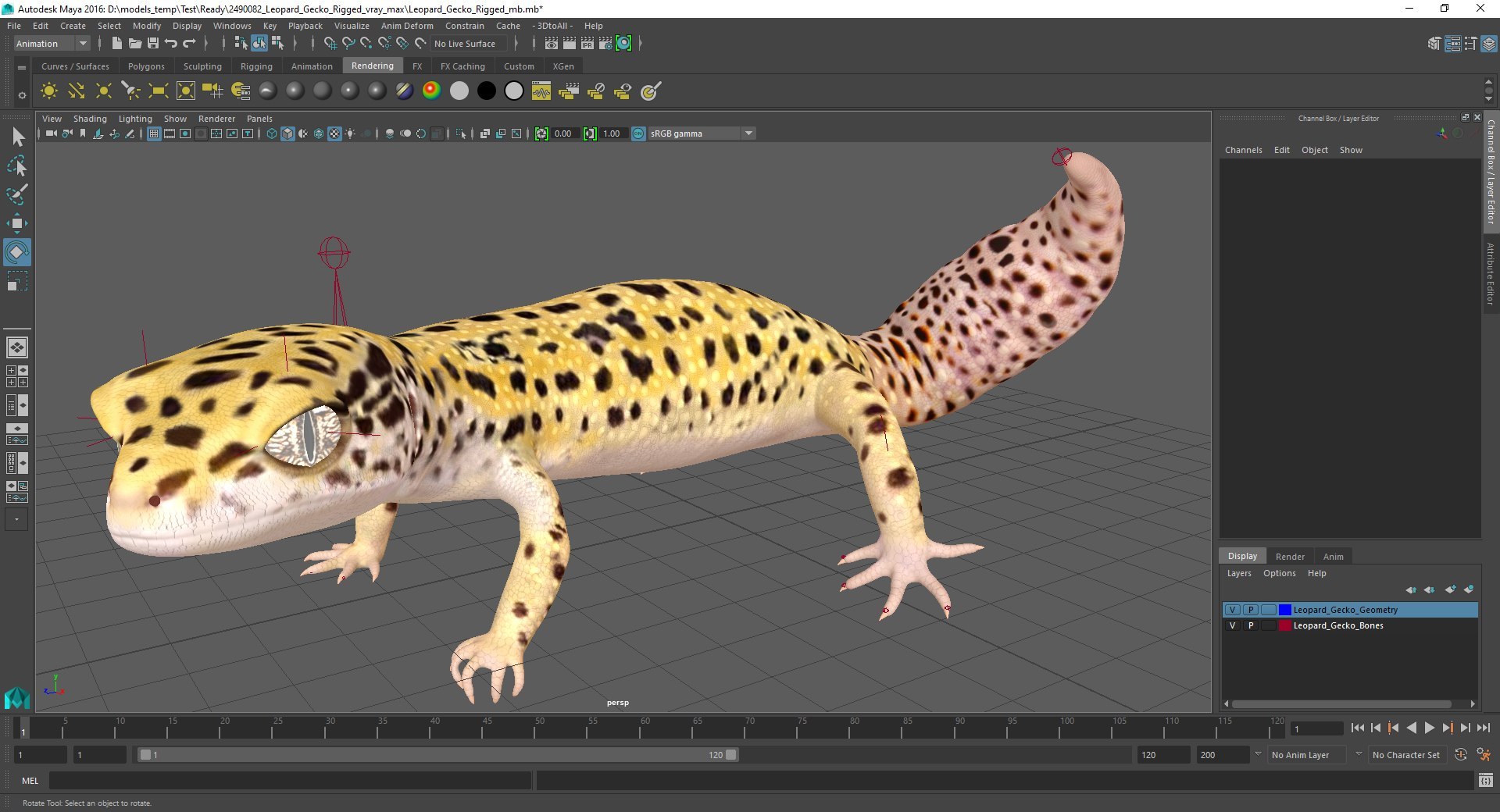Switch to single perspective view layout
This screenshot has height=812, width=1500.
(x=16, y=347)
